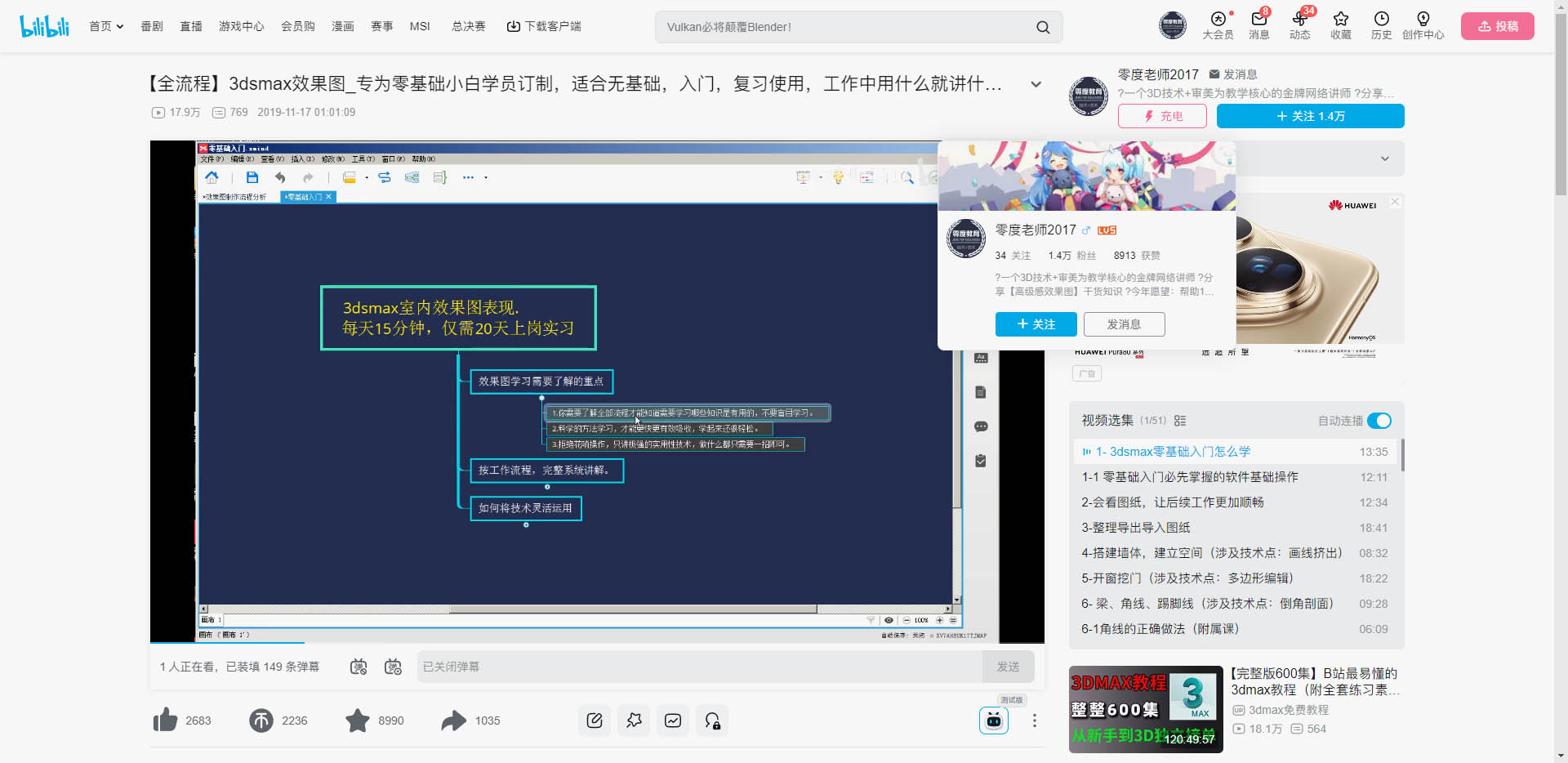Switch playlist view mode icon
The image size is (1568, 763).
1180,421
